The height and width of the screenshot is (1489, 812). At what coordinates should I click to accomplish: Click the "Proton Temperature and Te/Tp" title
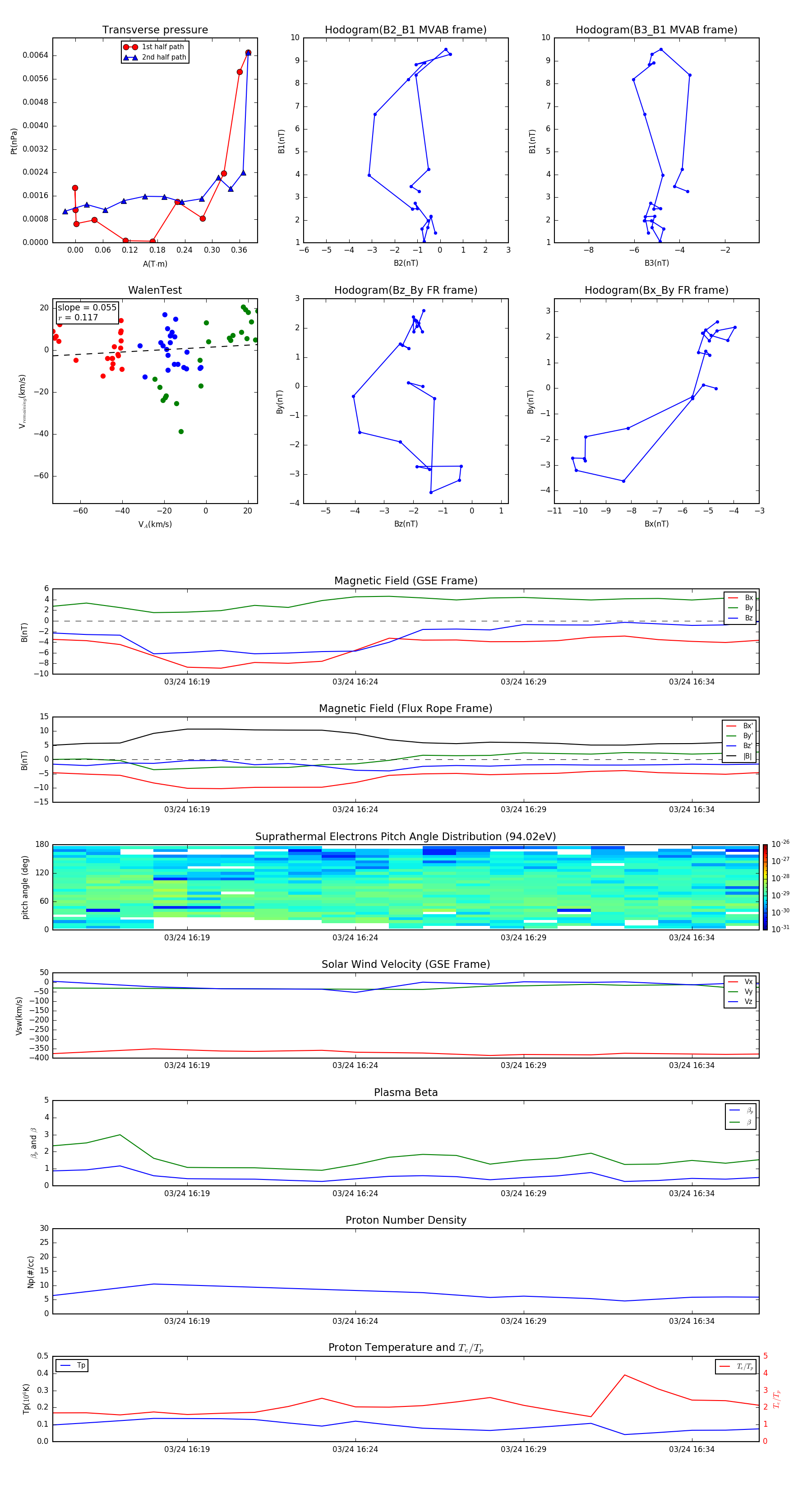(x=406, y=1347)
